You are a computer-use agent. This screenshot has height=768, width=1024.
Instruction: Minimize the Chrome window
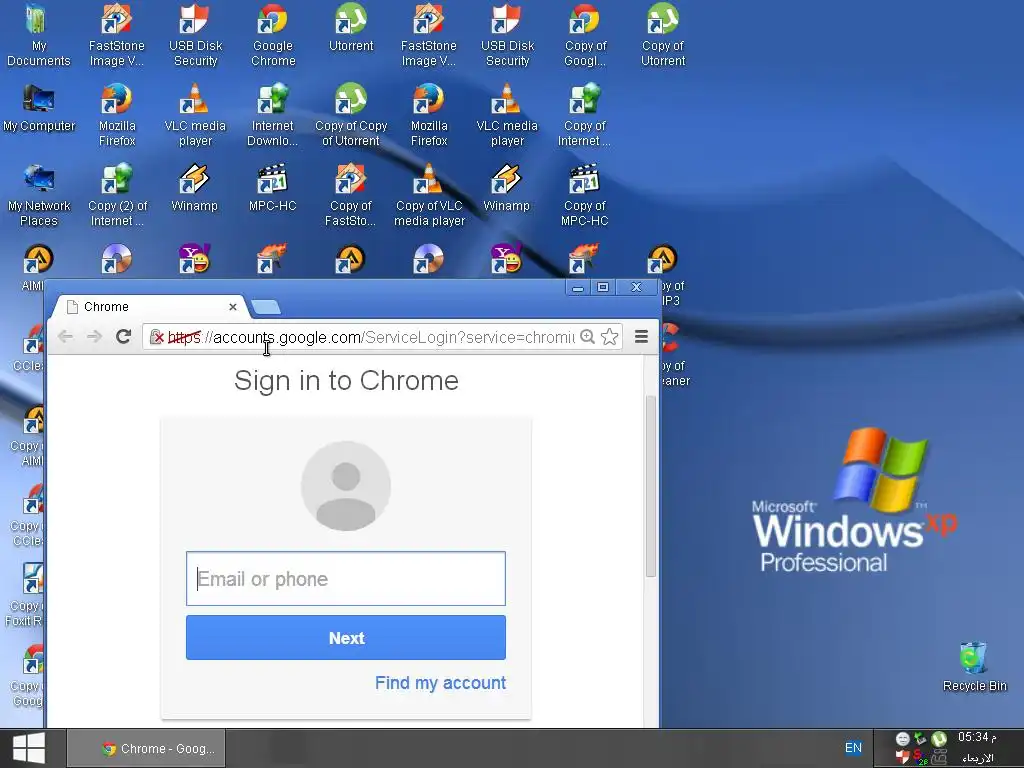[x=578, y=287]
